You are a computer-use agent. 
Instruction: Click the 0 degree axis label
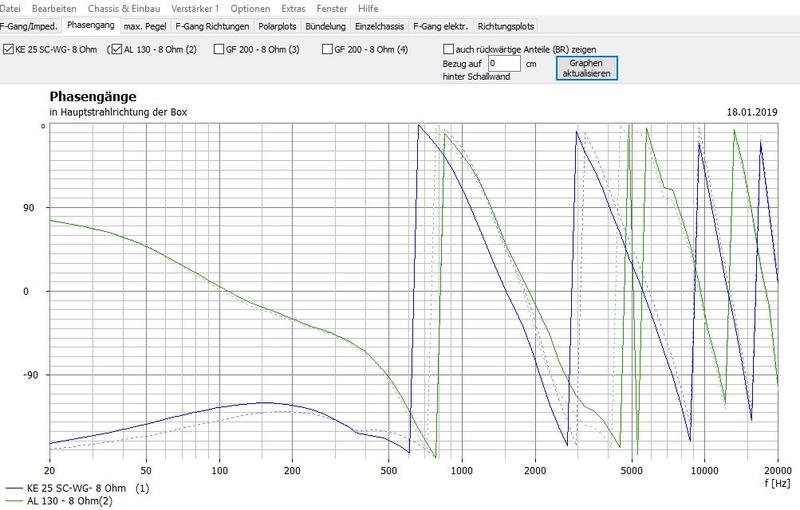(x=27, y=292)
